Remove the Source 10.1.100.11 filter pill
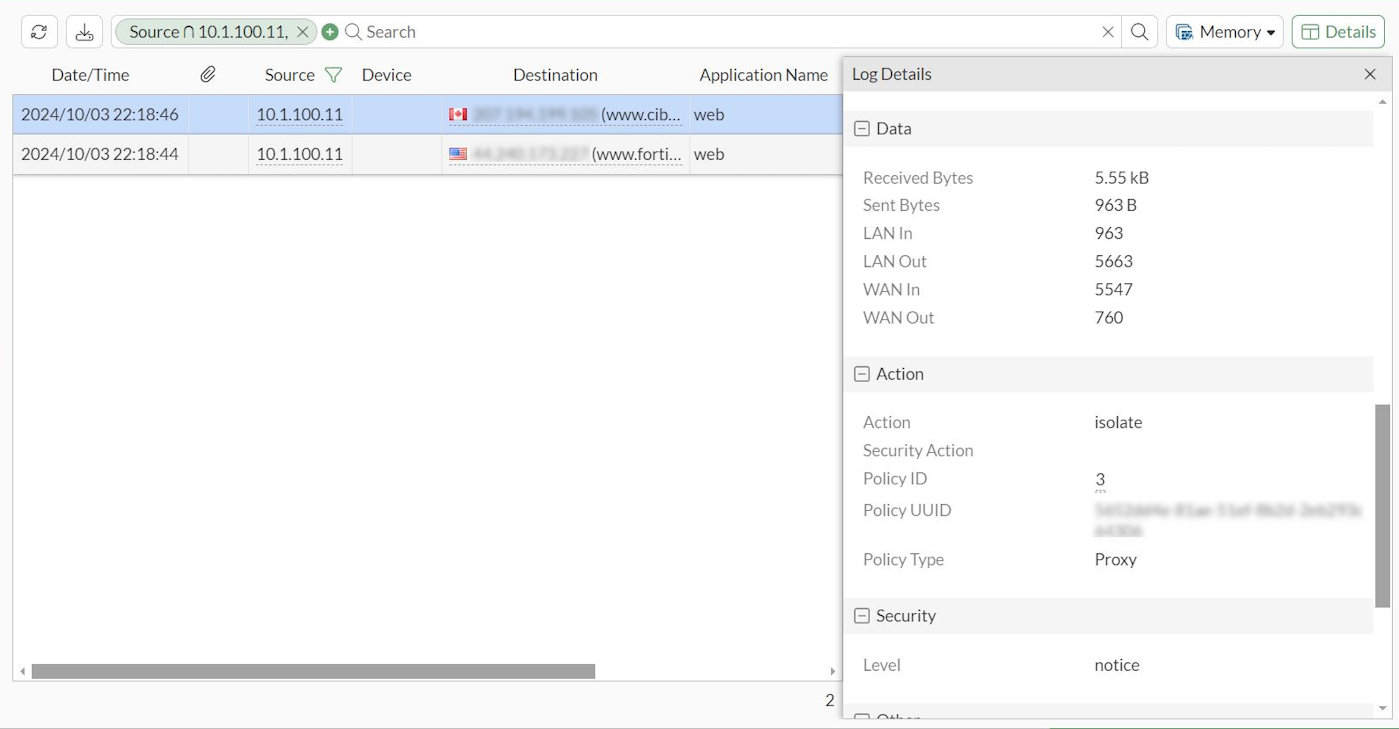 303,31
